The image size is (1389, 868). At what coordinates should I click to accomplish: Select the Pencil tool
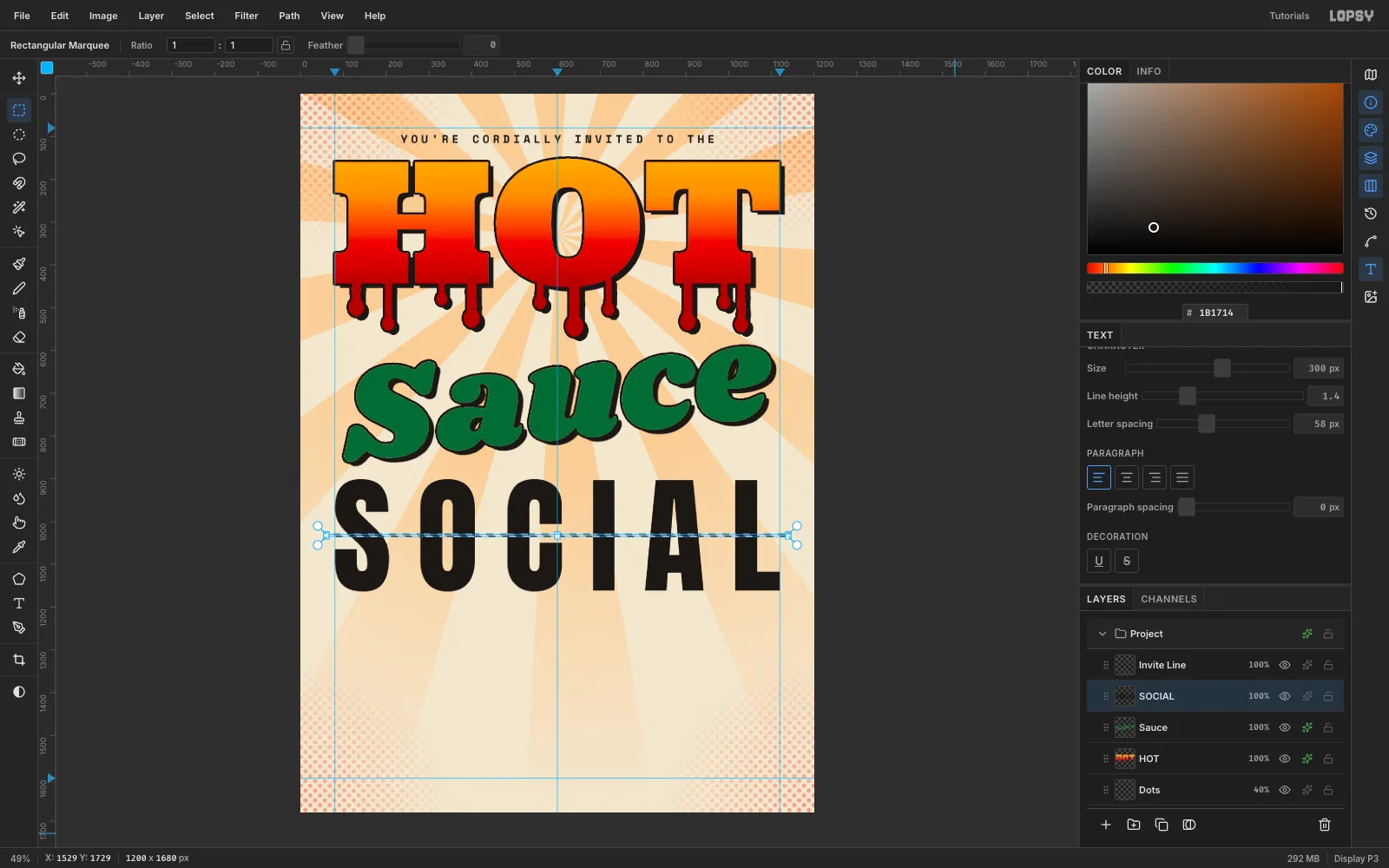tap(19, 288)
